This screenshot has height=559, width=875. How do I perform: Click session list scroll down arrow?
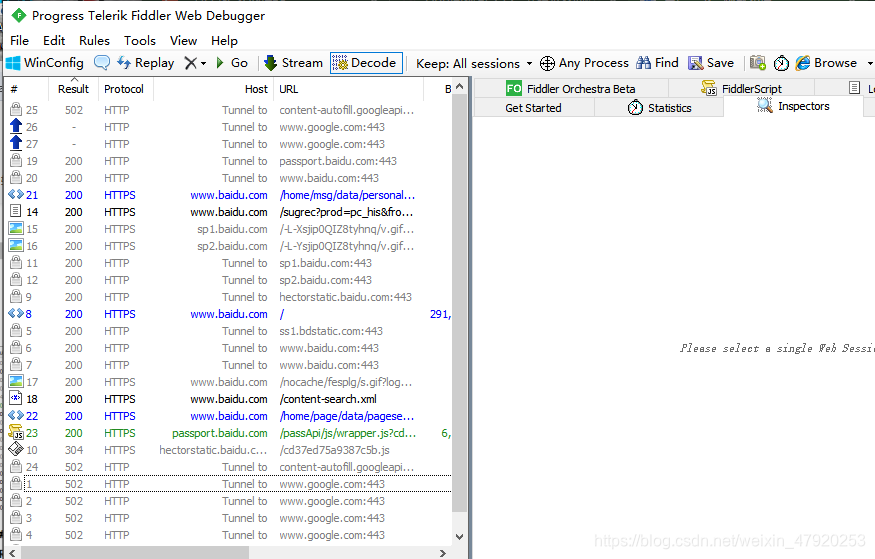coord(459,537)
